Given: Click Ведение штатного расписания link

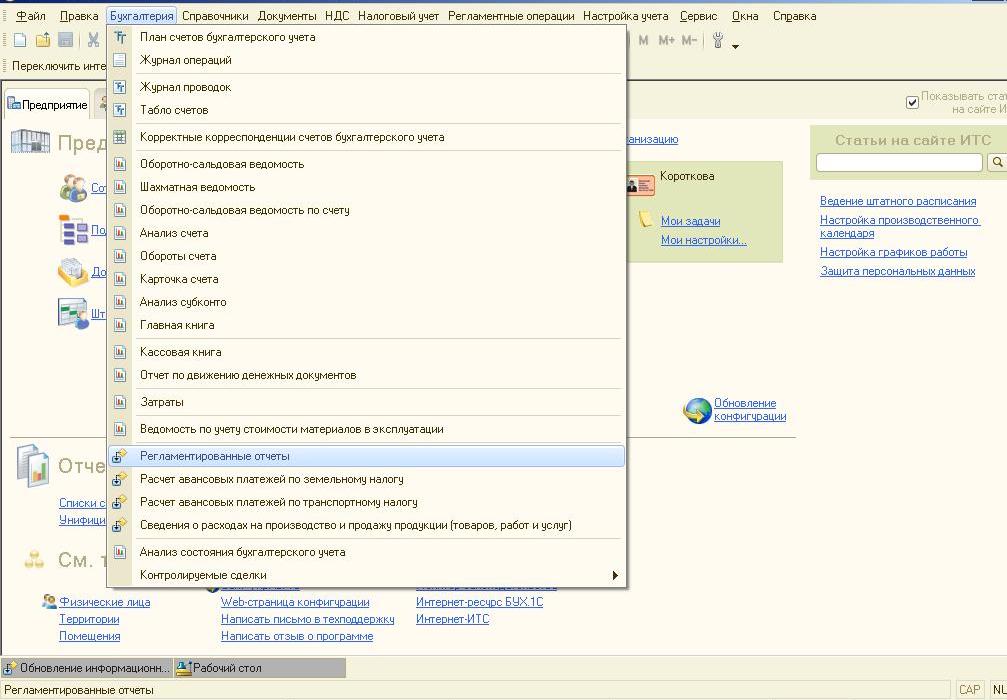Looking at the screenshot, I should (x=897, y=201).
